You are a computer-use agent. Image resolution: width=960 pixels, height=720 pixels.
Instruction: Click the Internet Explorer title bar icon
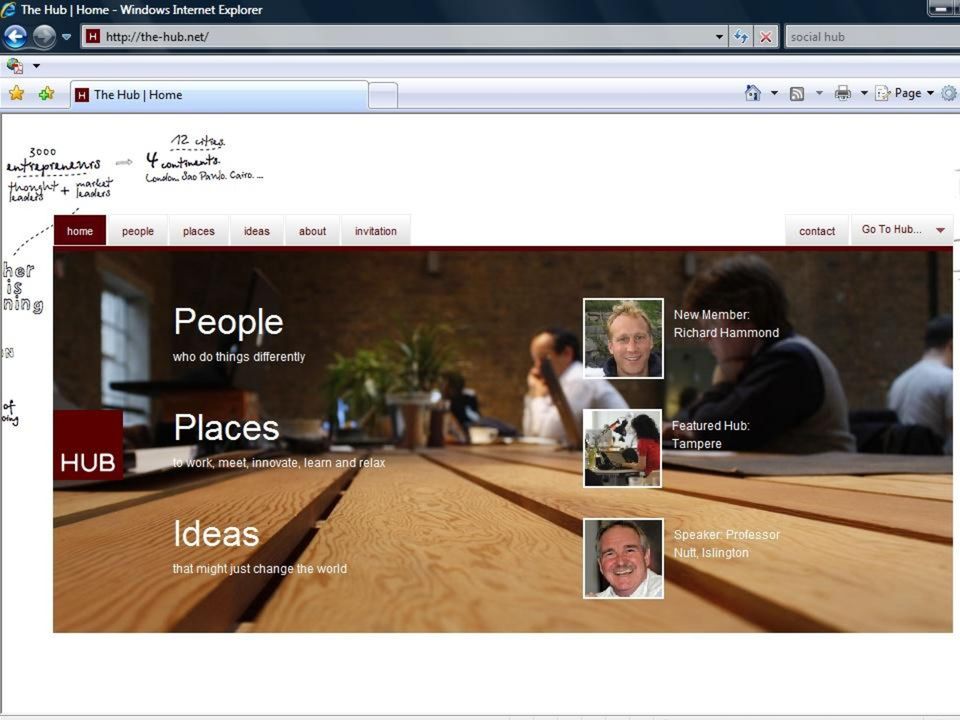click(x=9, y=9)
